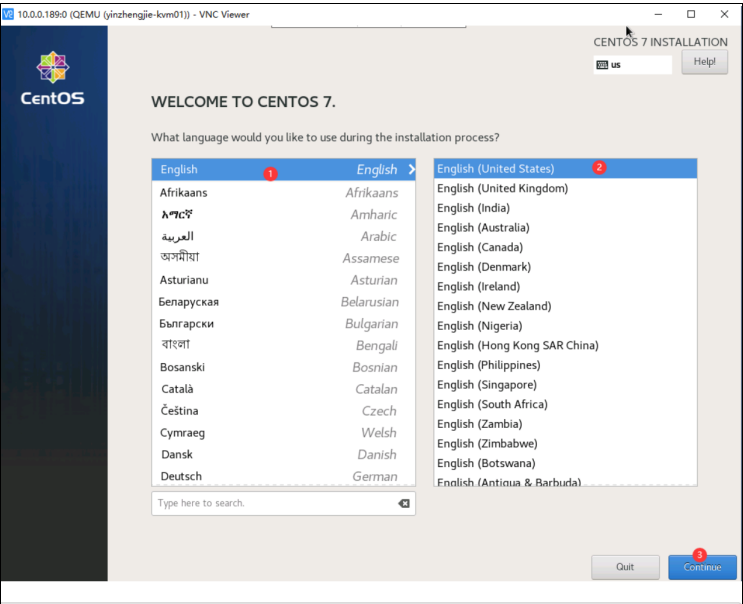743x604 pixels.
Task: Select Afrikaans language row
Action: click(283, 193)
